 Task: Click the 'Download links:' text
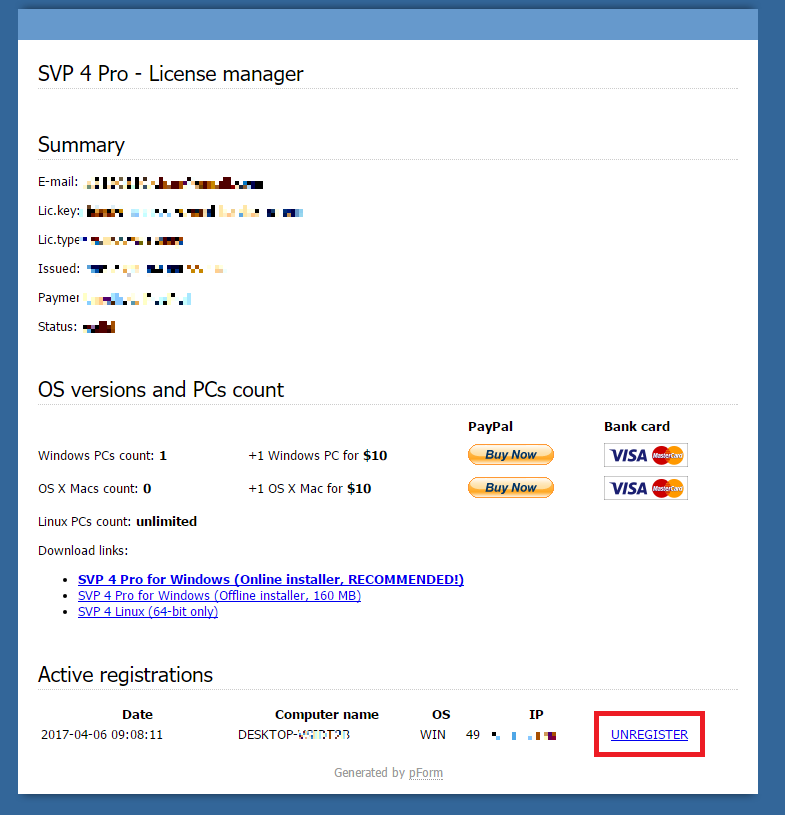83,550
